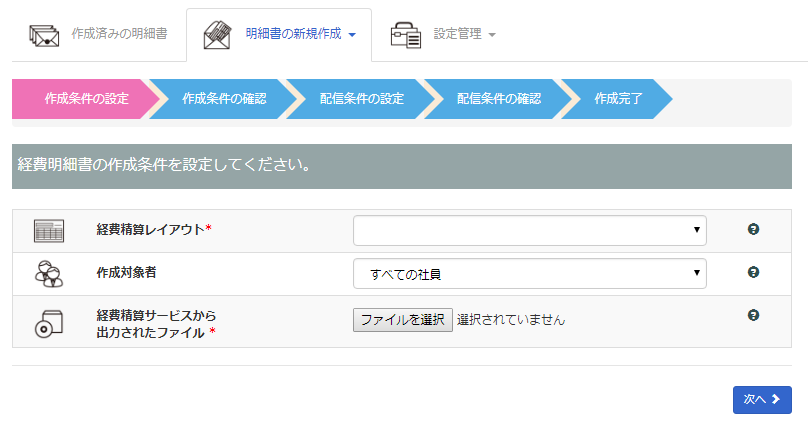The image size is (808, 429).
Task: Click the 作成条件の設定 step
Action: coord(86,99)
